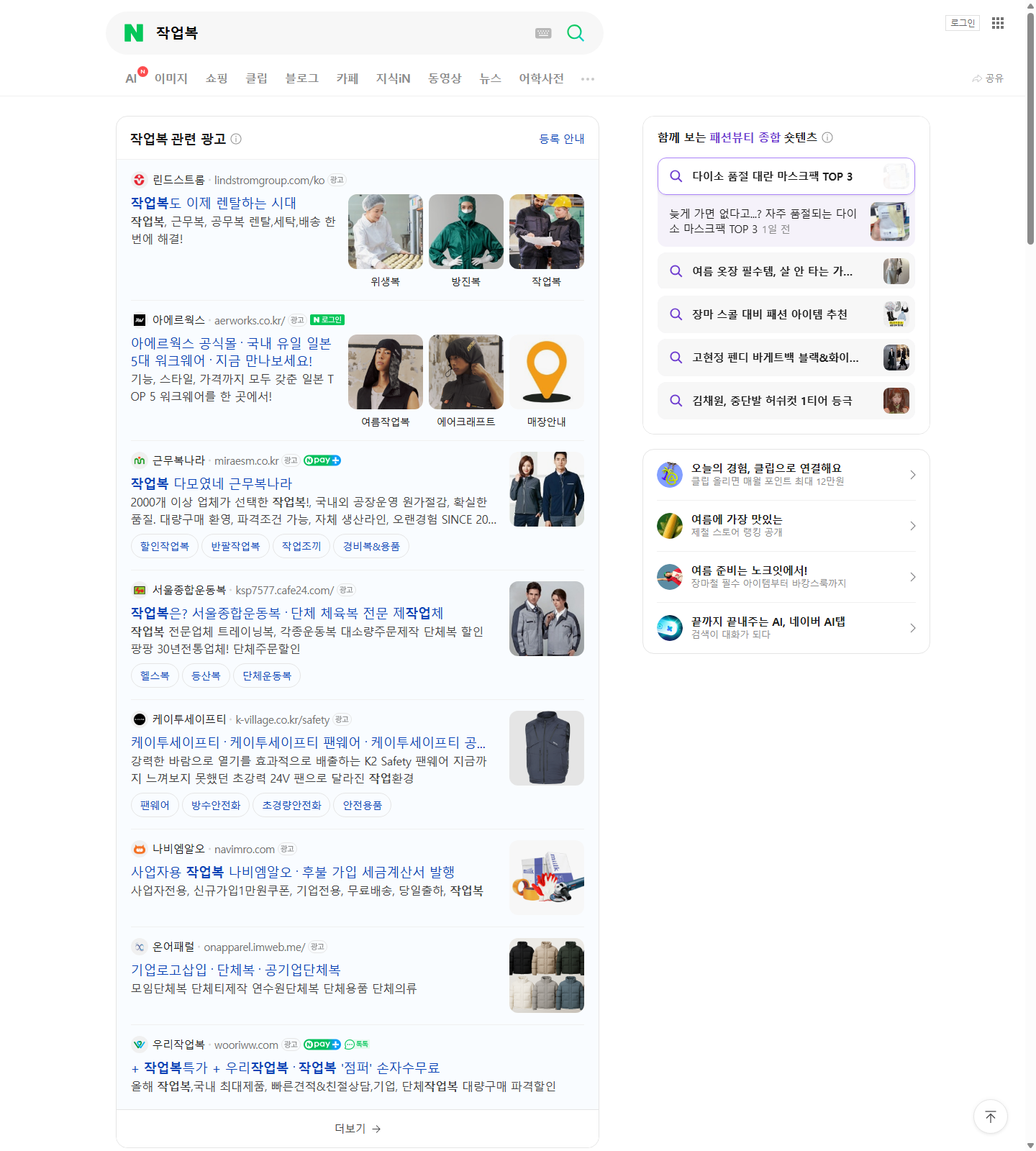Image resolution: width=1036 pixels, height=1151 pixels.
Task: Expand 끝까지 끝내주는 AI row chevron
Action: [912, 628]
